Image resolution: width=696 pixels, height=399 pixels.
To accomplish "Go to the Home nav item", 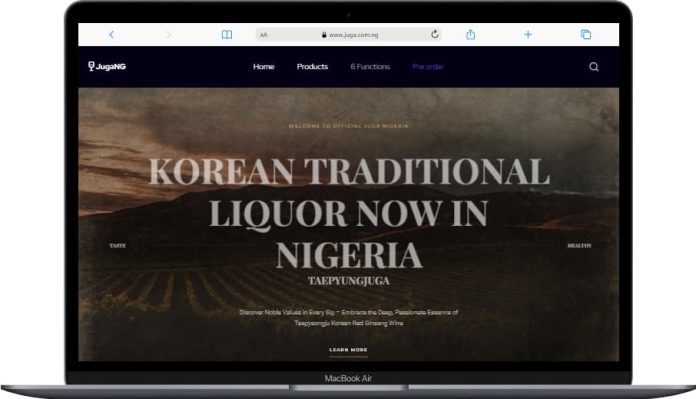I will tap(264, 67).
